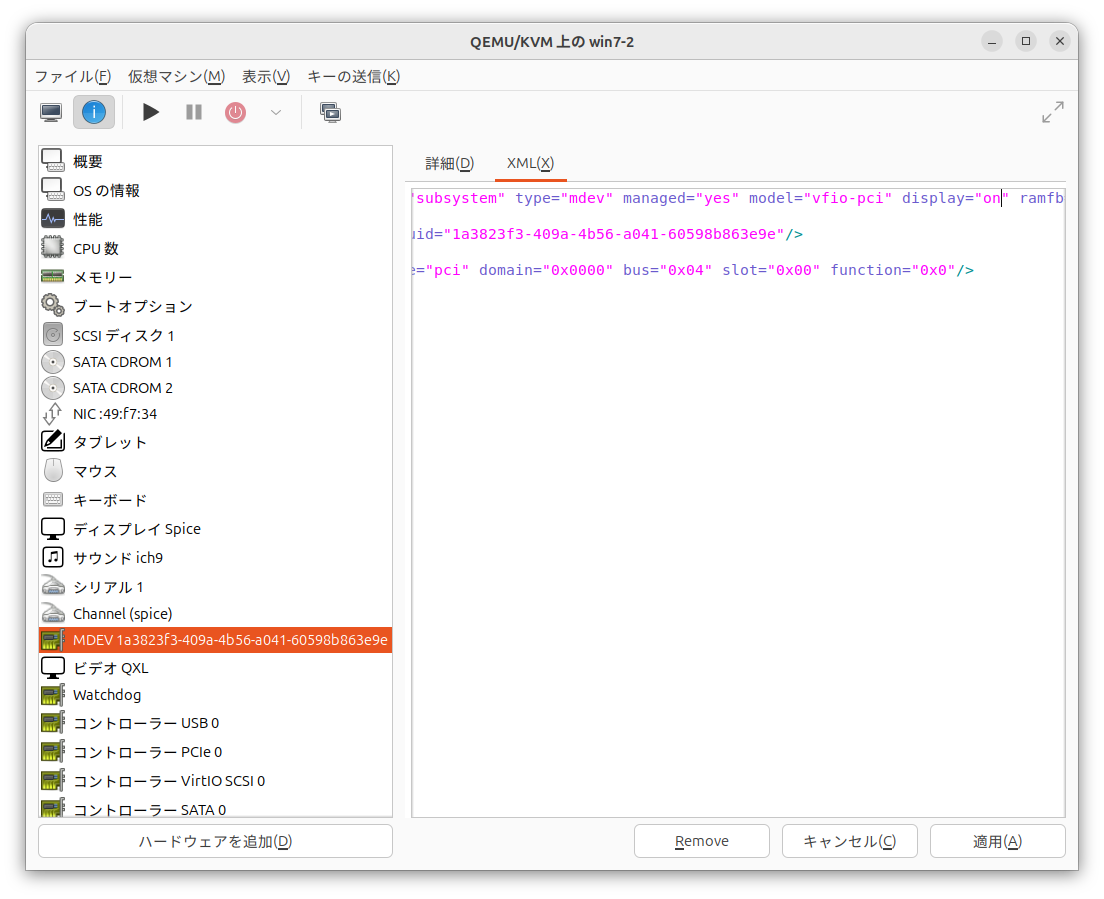The image size is (1104, 899).
Task: Open the shutdown options dropdown arrow
Action: tap(276, 113)
